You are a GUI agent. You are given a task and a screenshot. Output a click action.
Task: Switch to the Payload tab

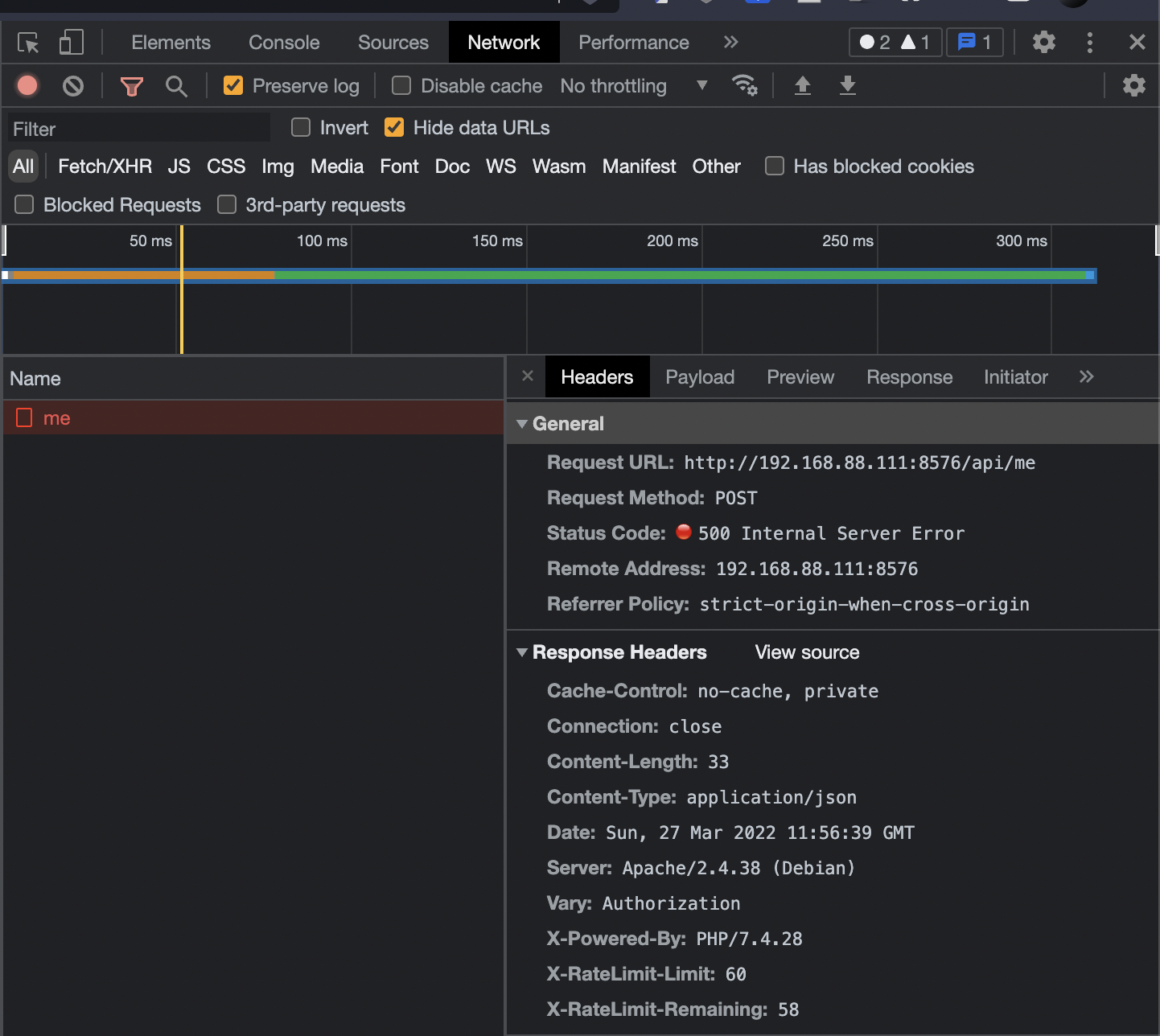coord(699,376)
